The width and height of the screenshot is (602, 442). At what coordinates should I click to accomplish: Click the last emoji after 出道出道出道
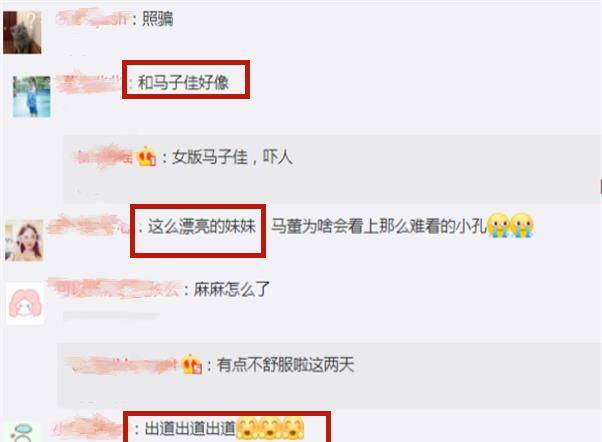tap(293, 429)
